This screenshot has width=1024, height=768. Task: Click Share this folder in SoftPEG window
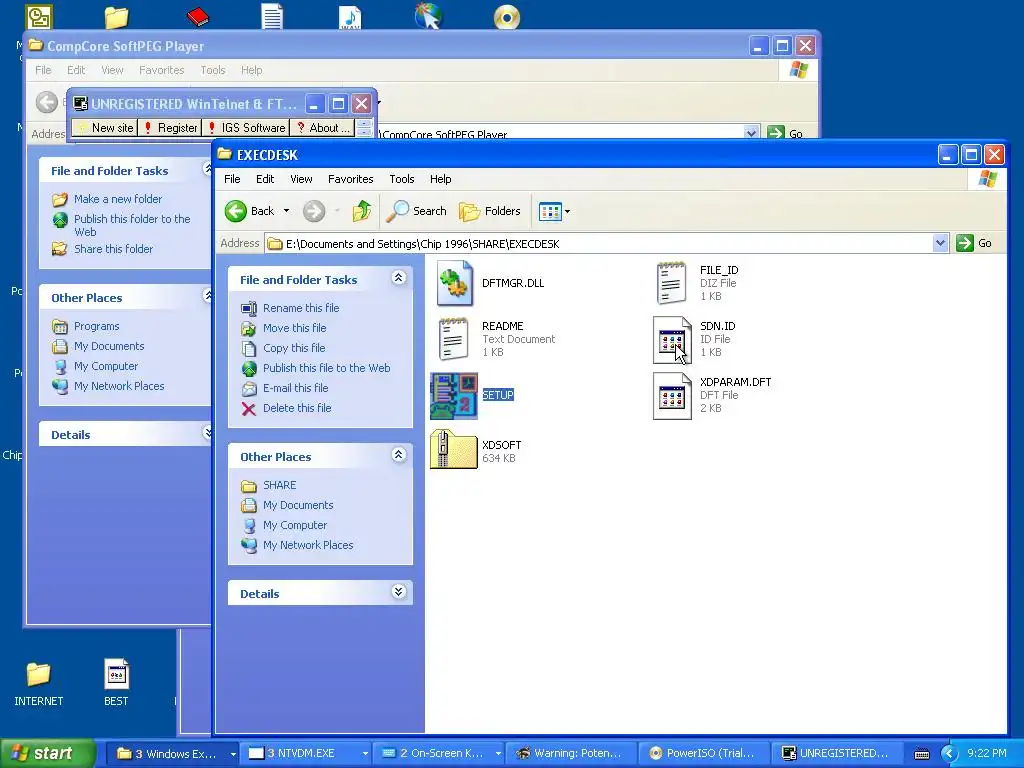[113, 249]
